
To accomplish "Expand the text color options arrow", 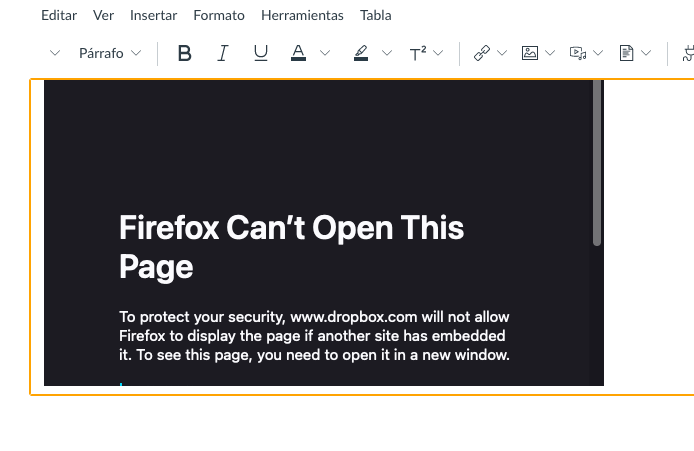I will point(325,53).
